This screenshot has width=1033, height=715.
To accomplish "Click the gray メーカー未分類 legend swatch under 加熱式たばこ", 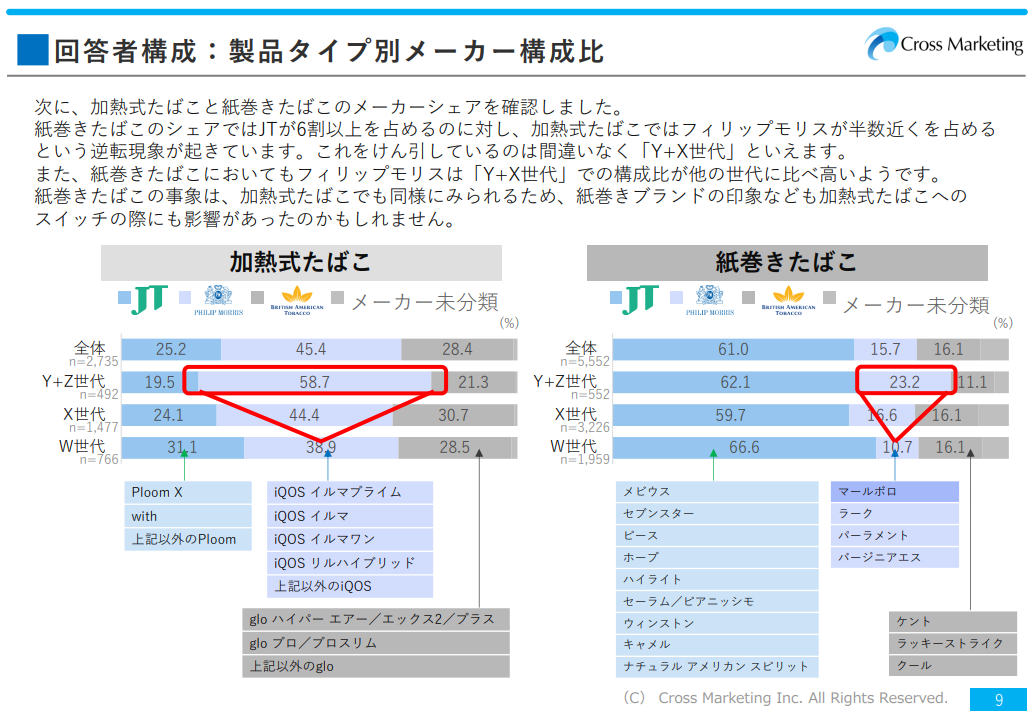I will (338, 298).
